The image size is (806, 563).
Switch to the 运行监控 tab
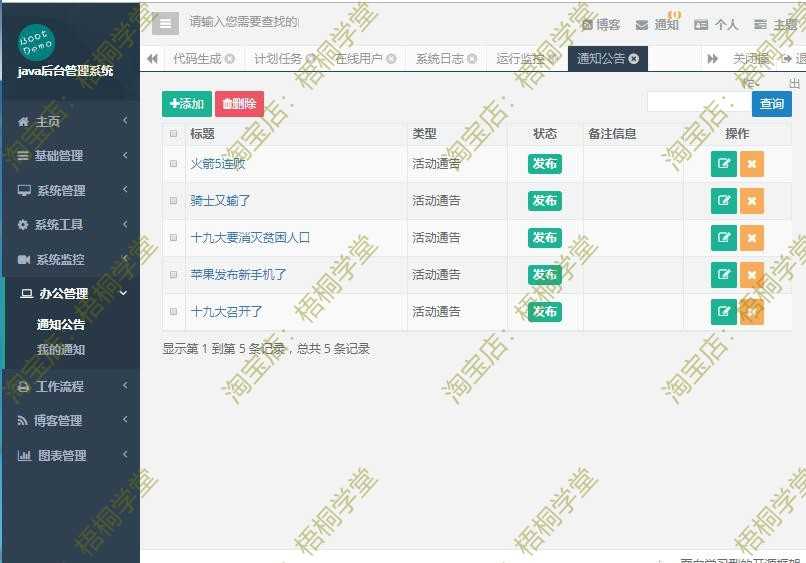[520, 59]
